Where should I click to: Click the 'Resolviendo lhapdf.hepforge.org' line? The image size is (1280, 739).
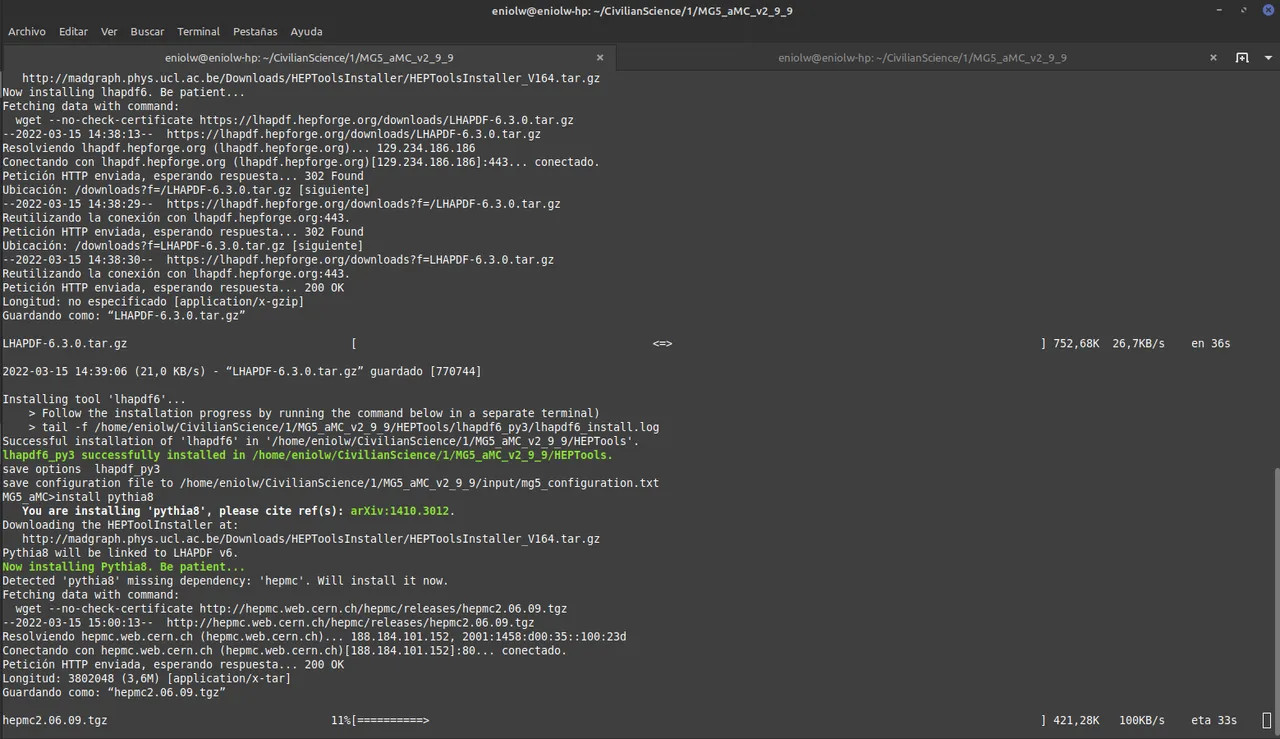238,148
